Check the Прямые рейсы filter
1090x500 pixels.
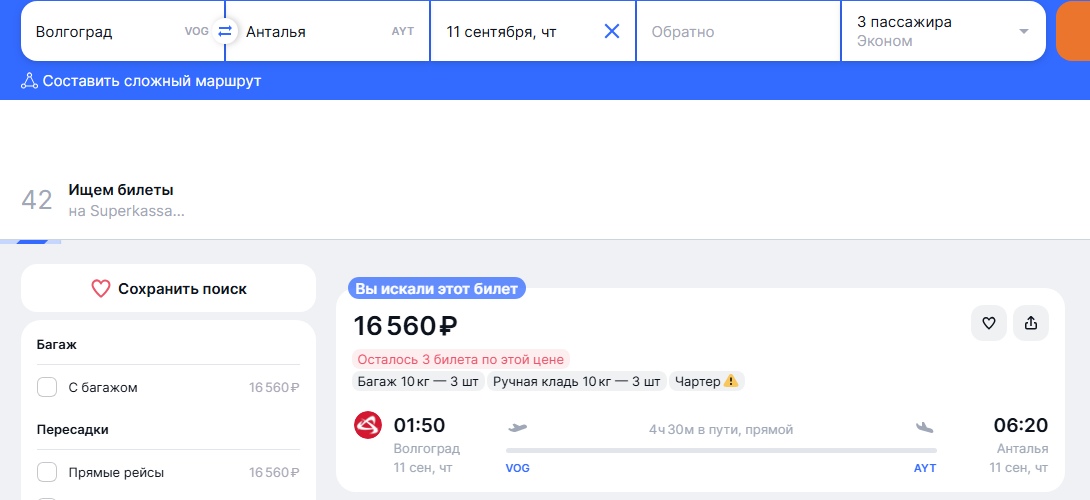[47, 472]
